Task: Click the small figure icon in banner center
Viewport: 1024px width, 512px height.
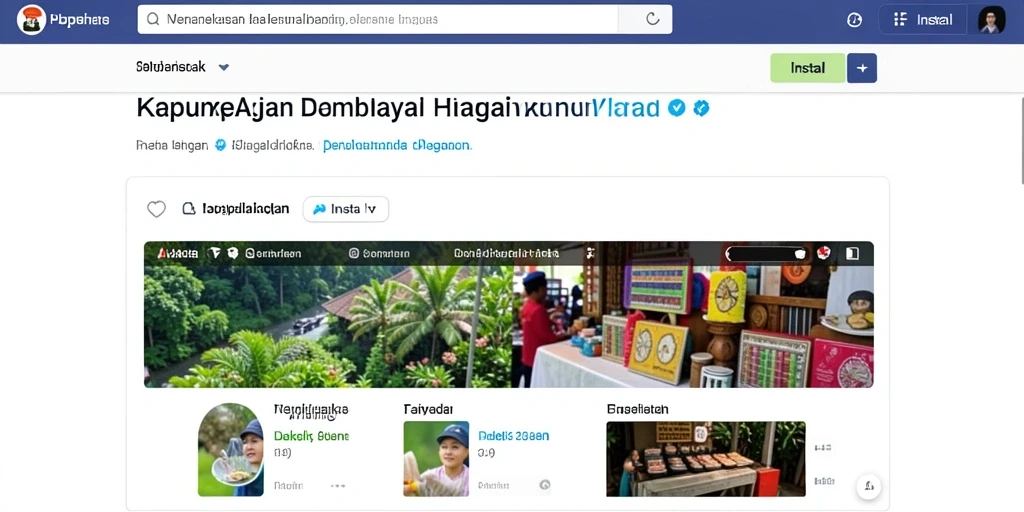Action: [591, 253]
